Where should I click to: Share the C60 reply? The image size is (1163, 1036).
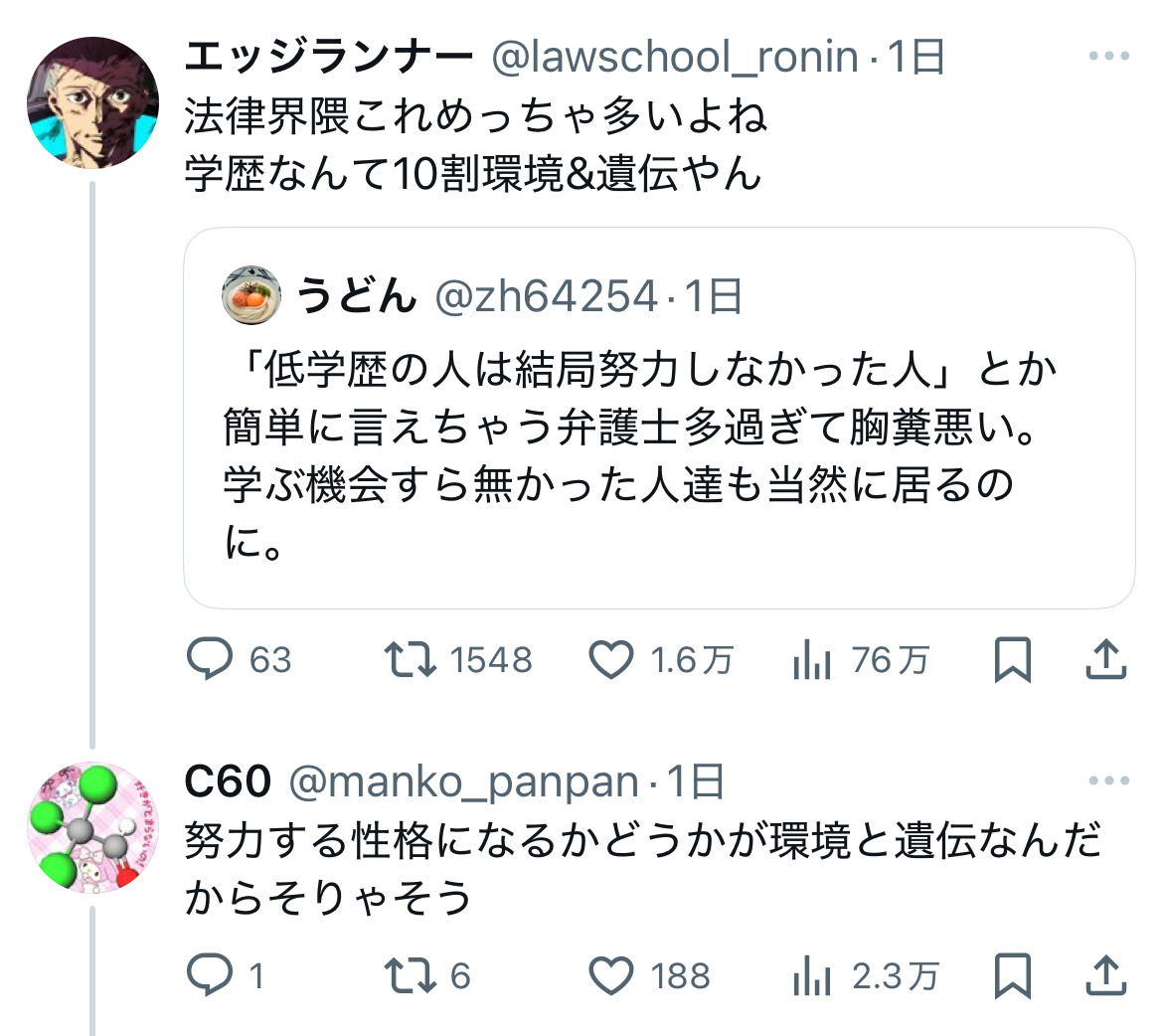pyautogui.click(x=1105, y=975)
